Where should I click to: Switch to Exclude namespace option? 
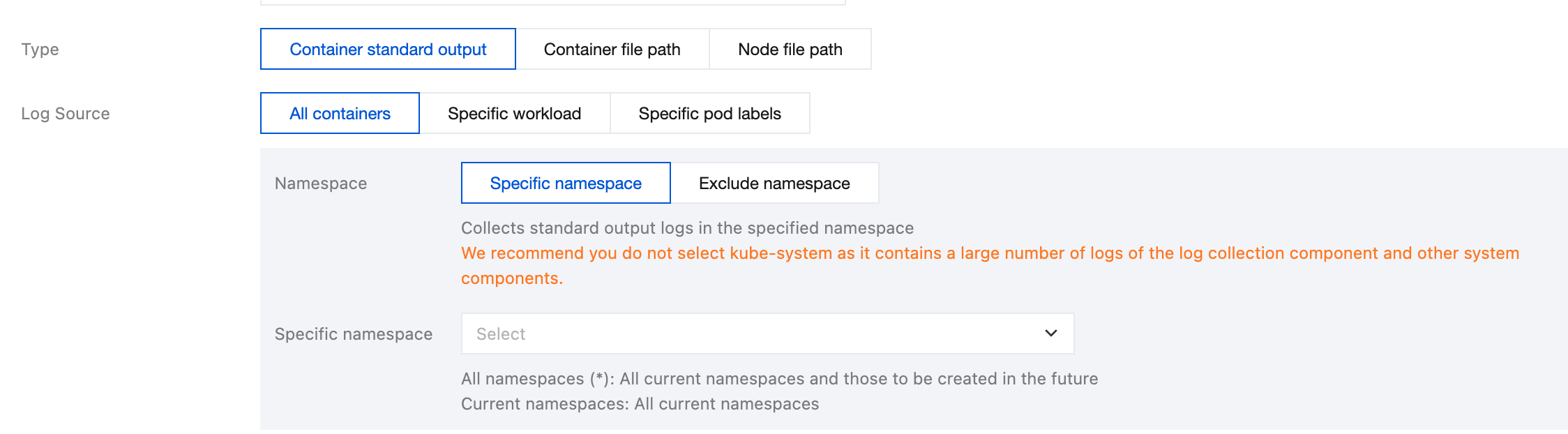click(x=774, y=184)
